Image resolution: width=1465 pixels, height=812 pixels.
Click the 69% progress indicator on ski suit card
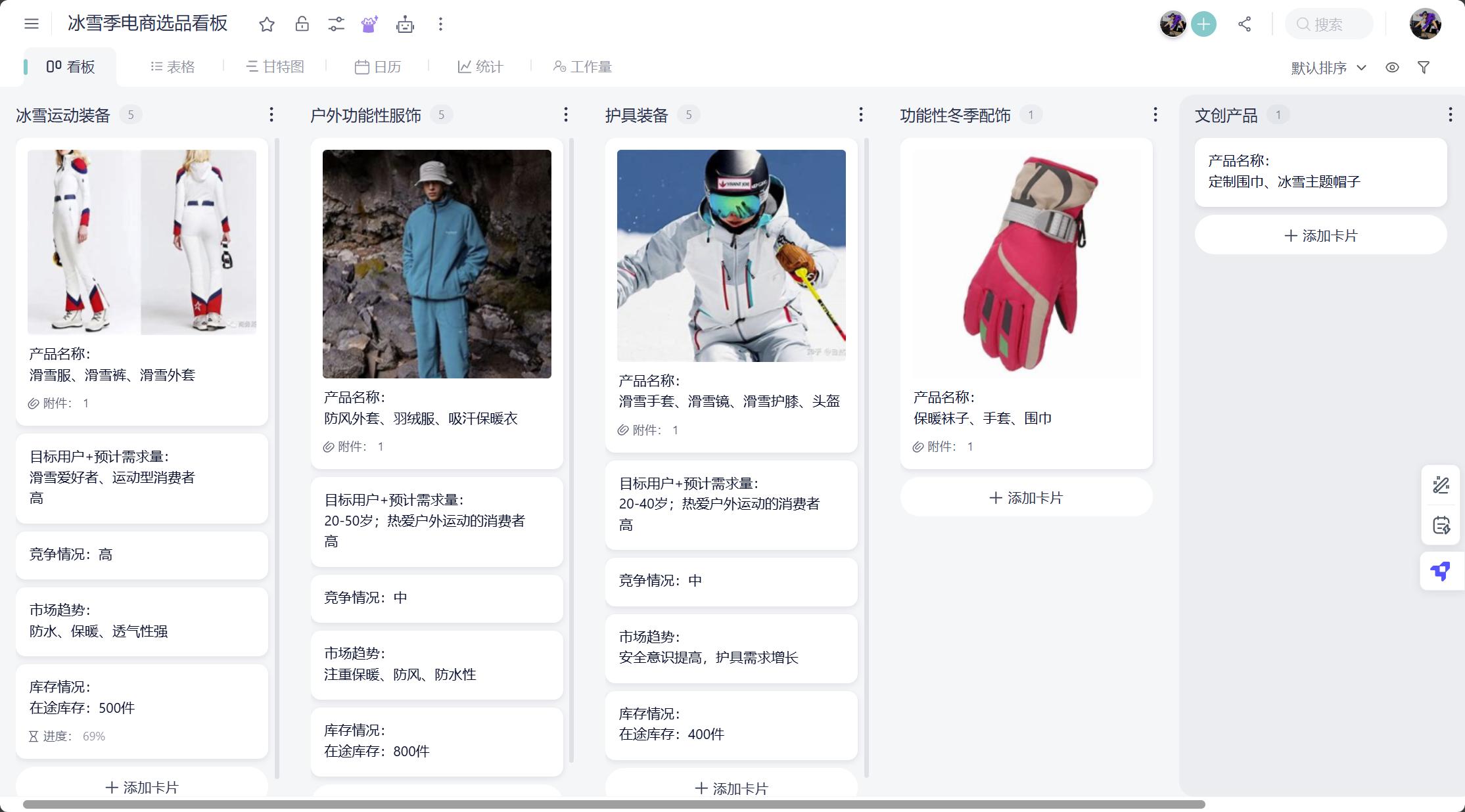pos(93,736)
